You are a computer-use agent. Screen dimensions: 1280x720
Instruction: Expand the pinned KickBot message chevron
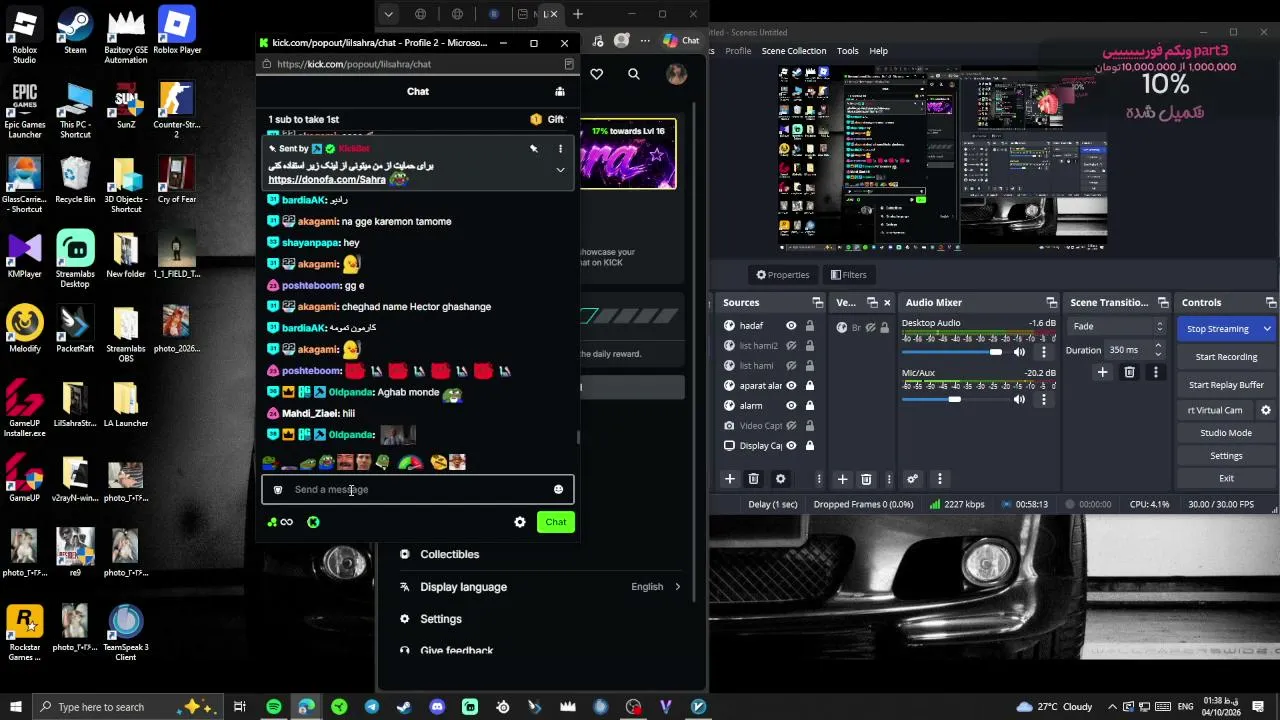[x=560, y=170]
